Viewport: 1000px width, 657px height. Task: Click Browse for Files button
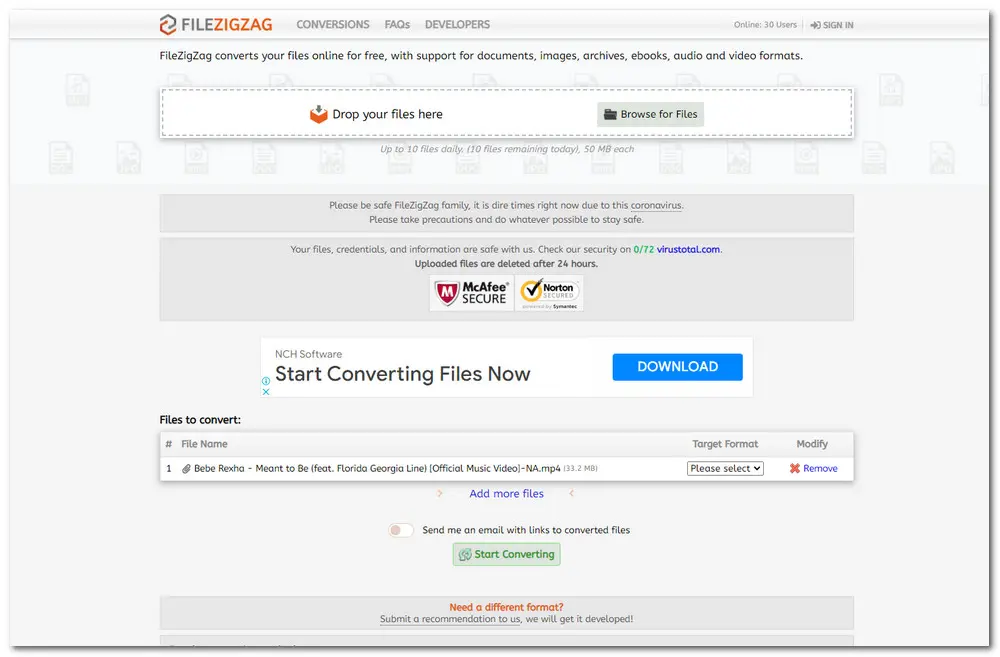[x=651, y=114]
